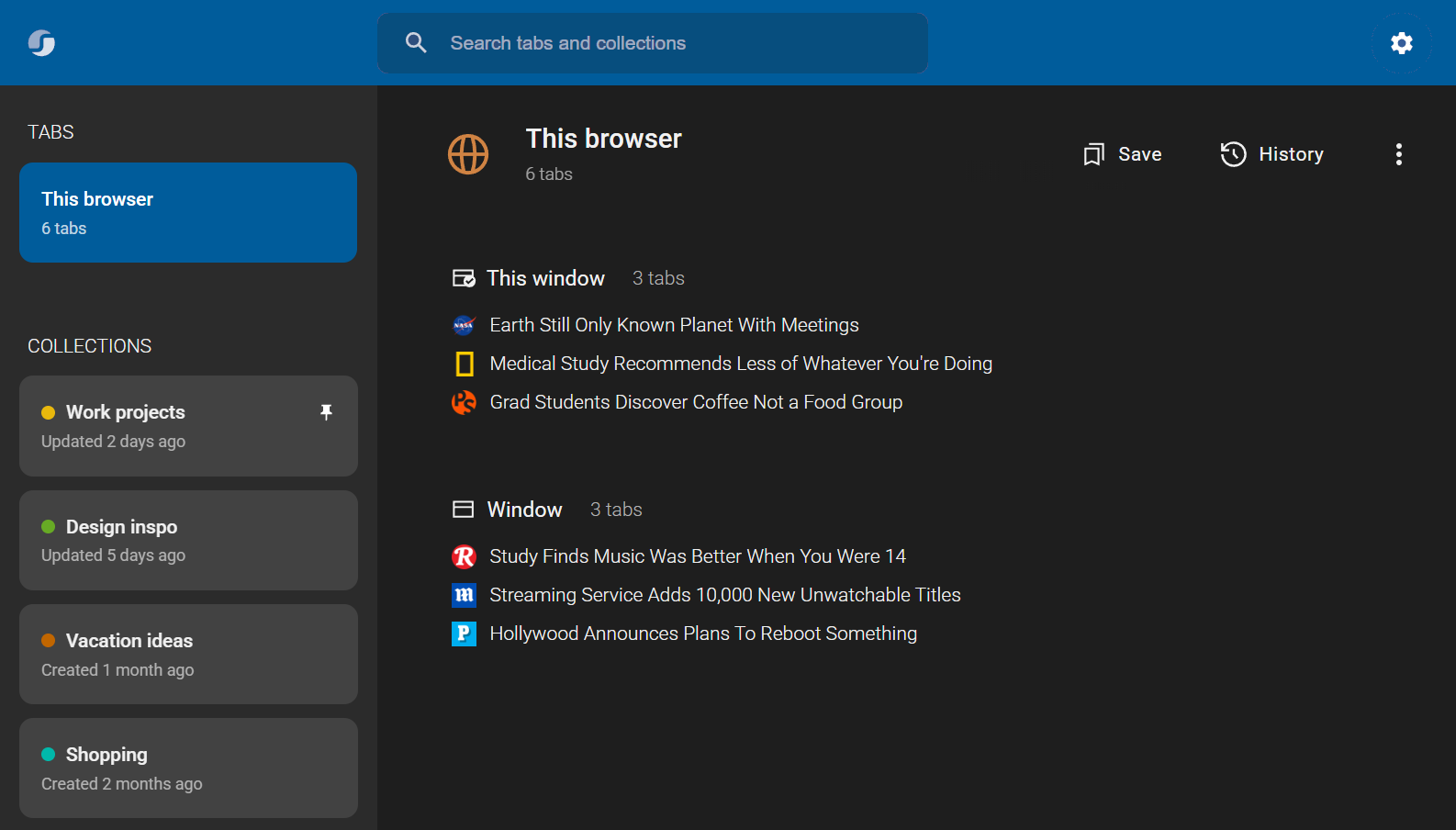Click the yellow-frame favicon of Medical Study tab
Screen dimensions: 1456x830
click(465, 364)
